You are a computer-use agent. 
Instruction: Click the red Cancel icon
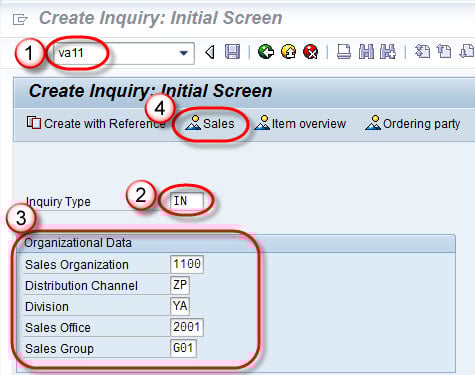(x=311, y=52)
